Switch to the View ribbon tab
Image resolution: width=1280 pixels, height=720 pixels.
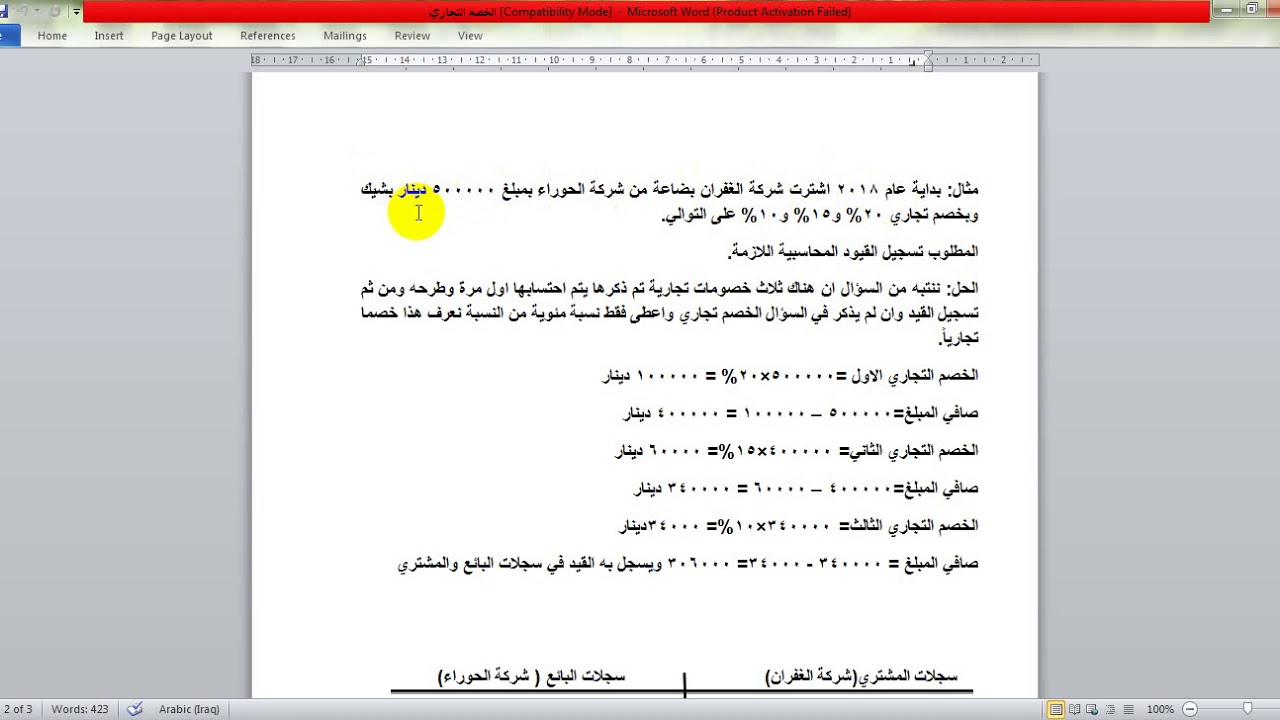click(470, 36)
